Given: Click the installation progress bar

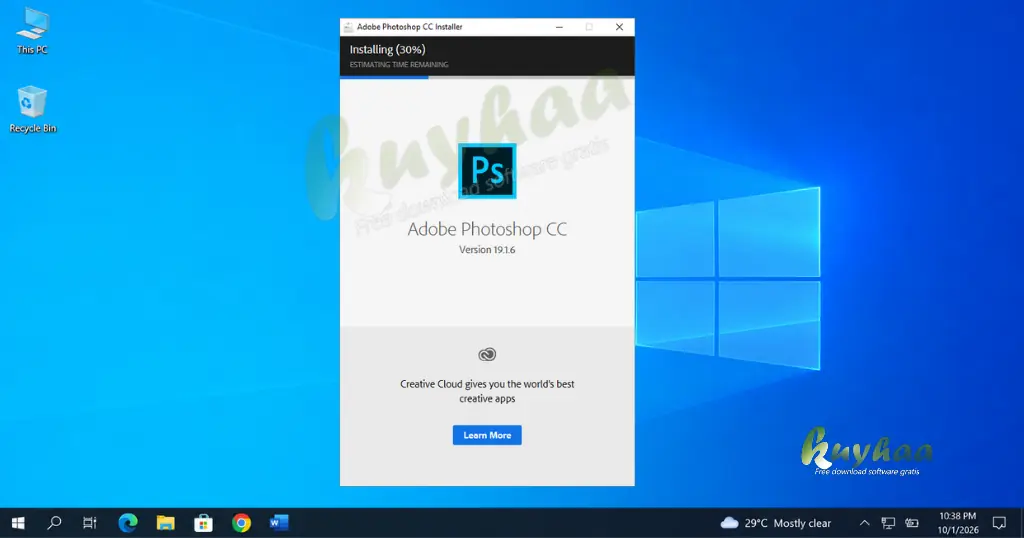Looking at the screenshot, I should tap(487, 77).
